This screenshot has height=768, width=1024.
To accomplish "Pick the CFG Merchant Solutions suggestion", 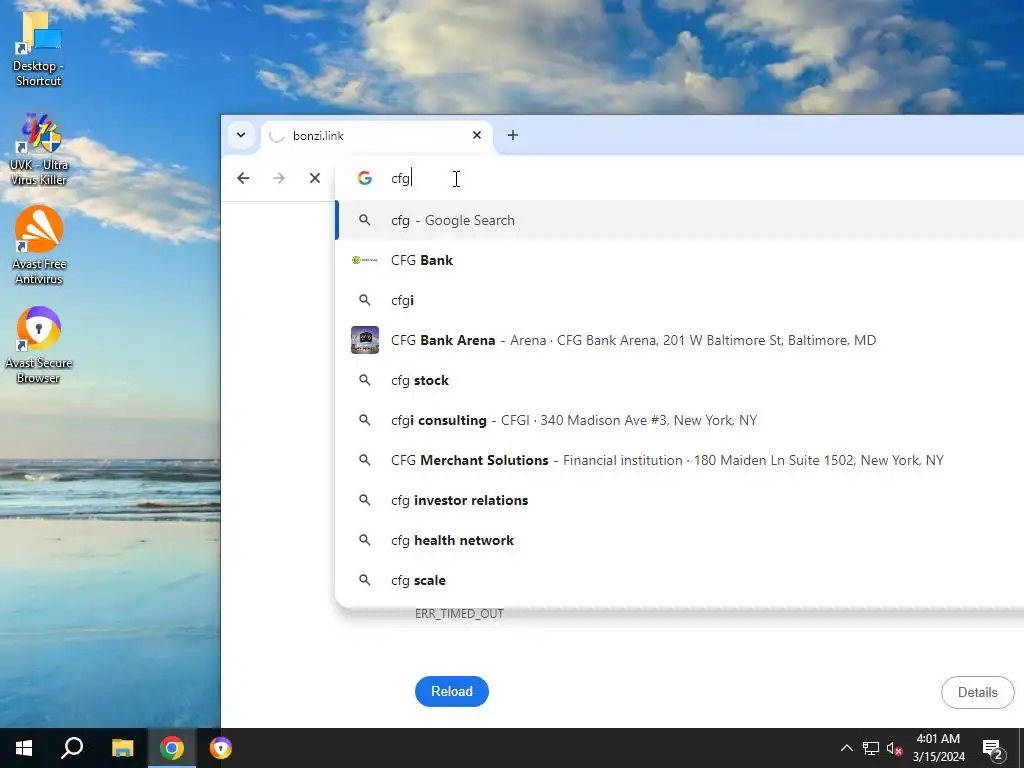I will click(679, 460).
